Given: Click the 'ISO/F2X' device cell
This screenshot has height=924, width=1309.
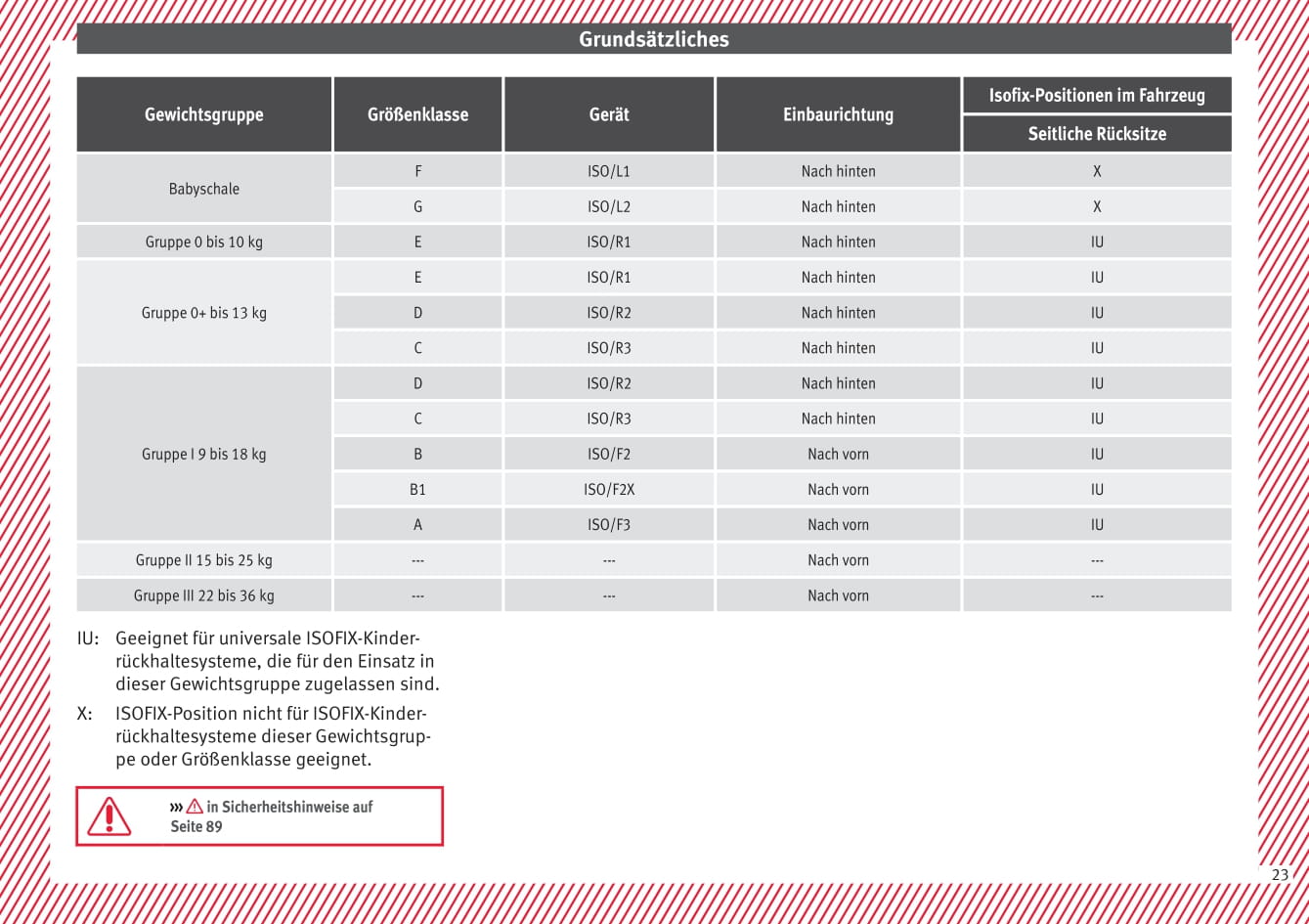Looking at the screenshot, I should point(609,489).
